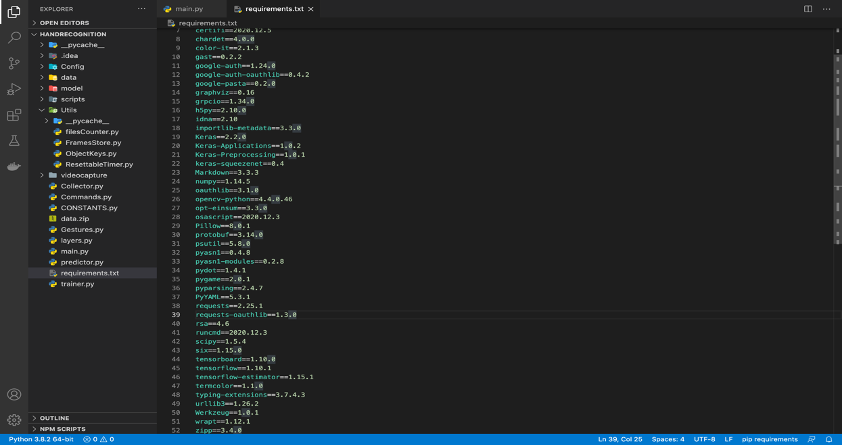Image resolution: width=843 pixels, height=445 pixels.
Task: Open CONSTANTS.py file
Action: click(92, 207)
